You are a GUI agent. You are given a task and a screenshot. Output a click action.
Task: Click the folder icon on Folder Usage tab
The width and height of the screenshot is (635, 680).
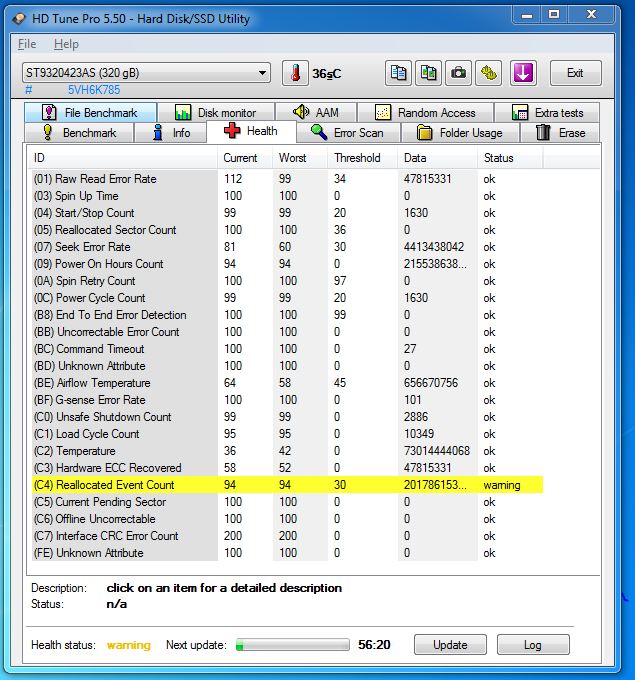point(425,132)
